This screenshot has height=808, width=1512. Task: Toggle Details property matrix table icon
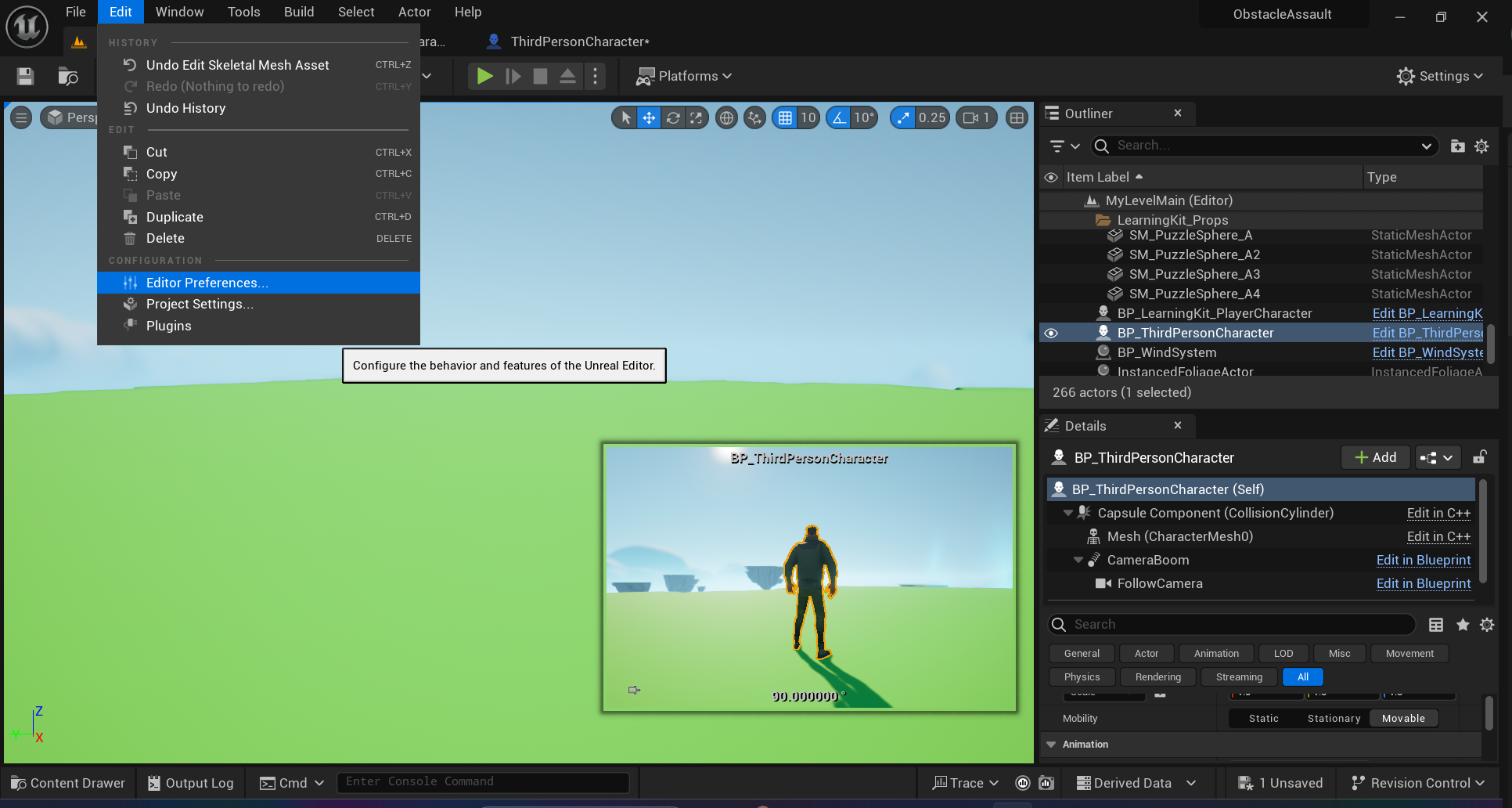click(1436, 624)
